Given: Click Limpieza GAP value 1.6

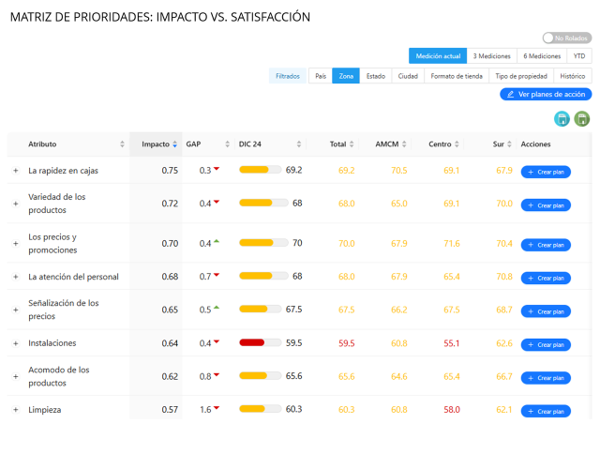Looking at the screenshot, I should tap(205, 410).
